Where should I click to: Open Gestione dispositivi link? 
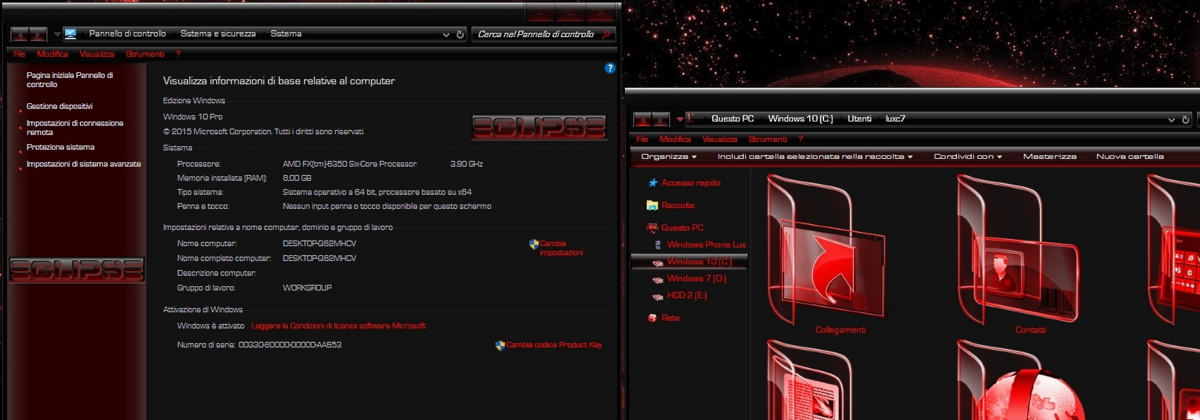(x=60, y=106)
